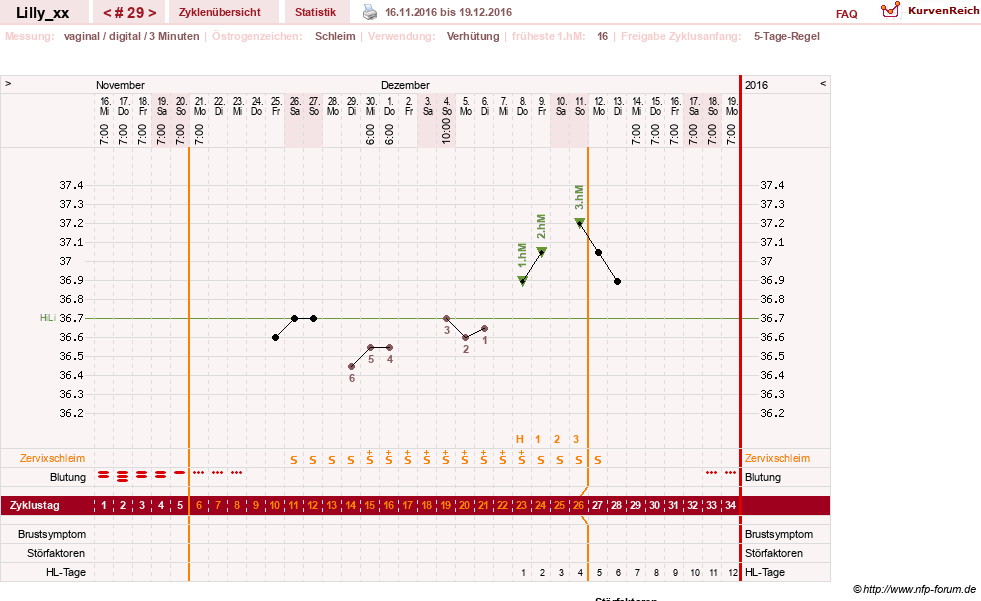The width and height of the screenshot is (981, 601).
Task: Click the 2.hM green triangle marker
Action: [542, 251]
